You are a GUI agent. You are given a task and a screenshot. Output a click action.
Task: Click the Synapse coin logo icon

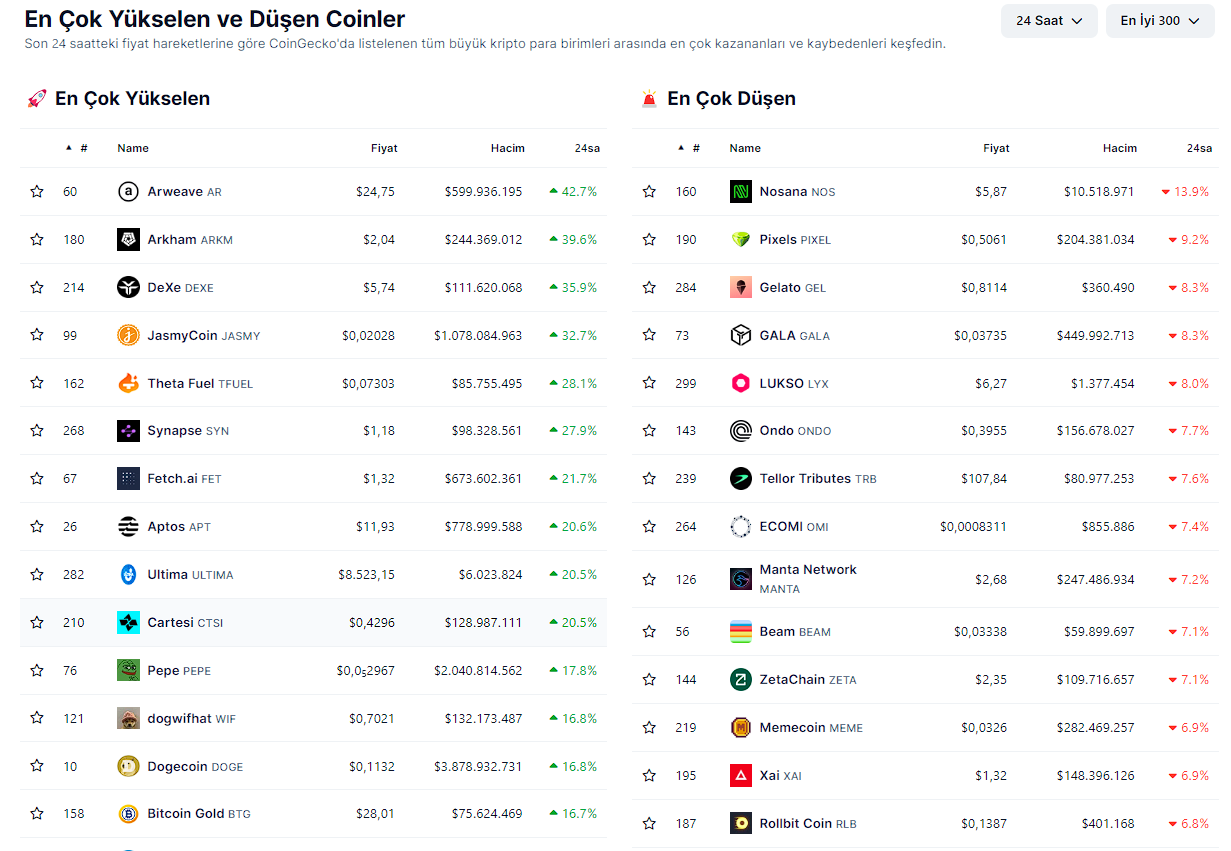pos(128,431)
